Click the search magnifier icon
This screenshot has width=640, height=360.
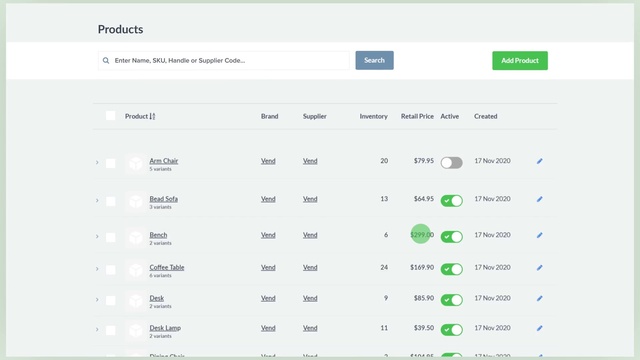click(106, 60)
